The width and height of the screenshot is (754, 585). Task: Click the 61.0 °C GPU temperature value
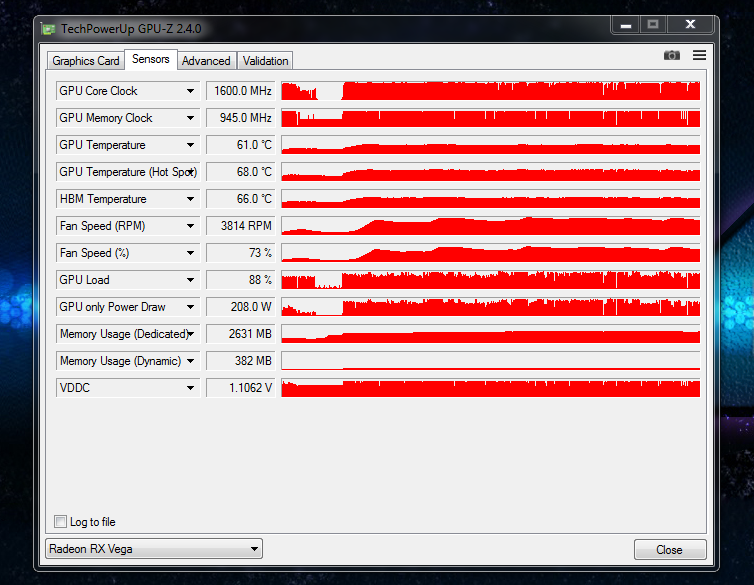pyautogui.click(x=240, y=145)
